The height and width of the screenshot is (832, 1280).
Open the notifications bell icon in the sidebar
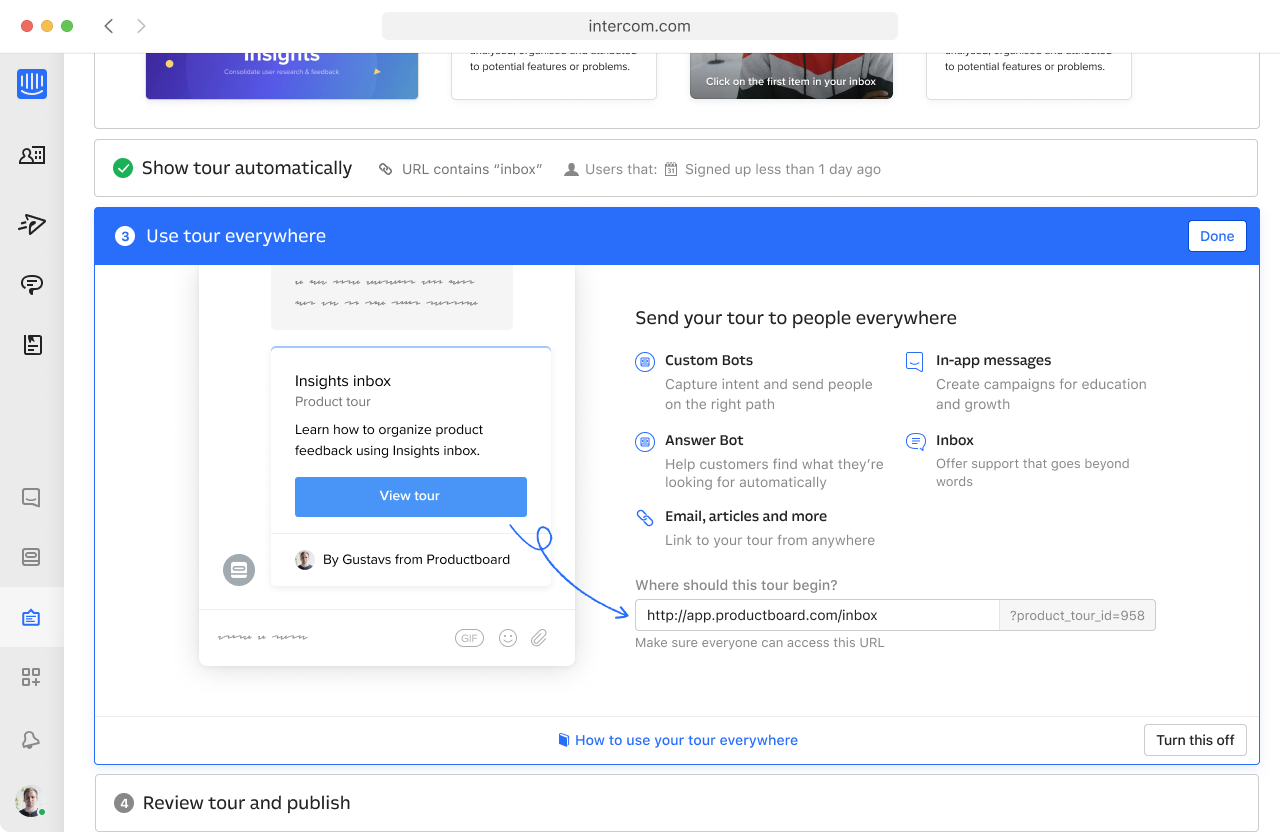tap(31, 740)
